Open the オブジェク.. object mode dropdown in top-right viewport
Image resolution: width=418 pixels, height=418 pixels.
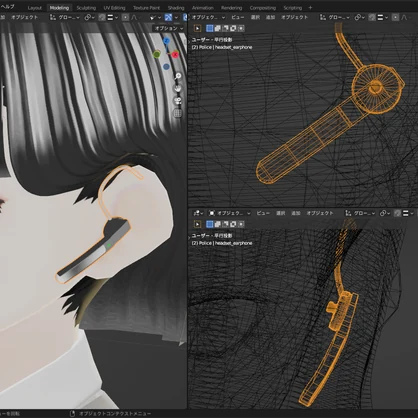[208, 17]
